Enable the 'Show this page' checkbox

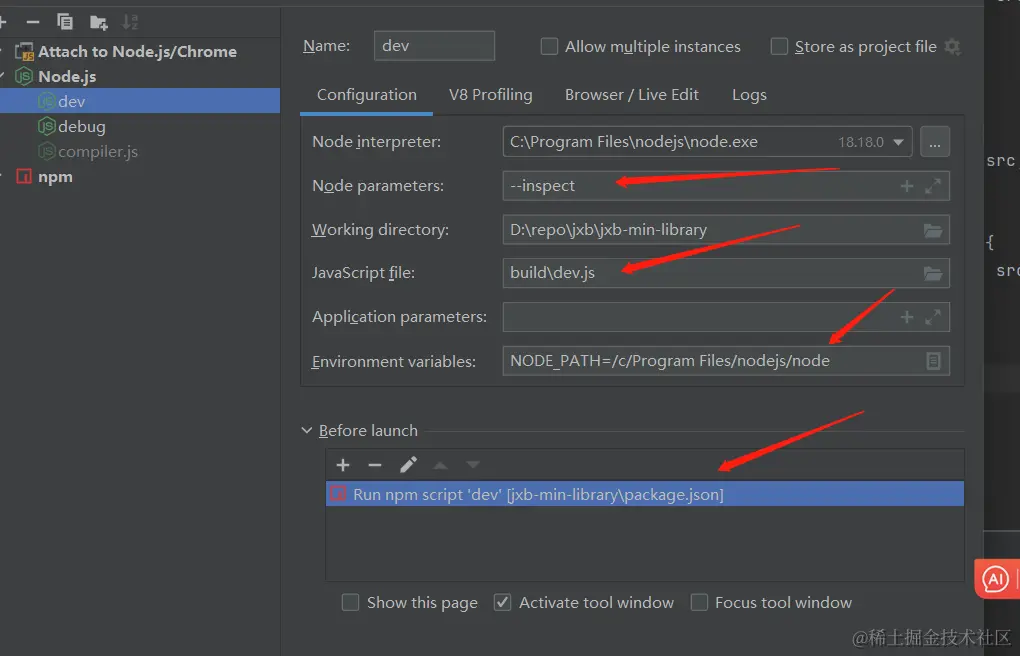(351, 603)
